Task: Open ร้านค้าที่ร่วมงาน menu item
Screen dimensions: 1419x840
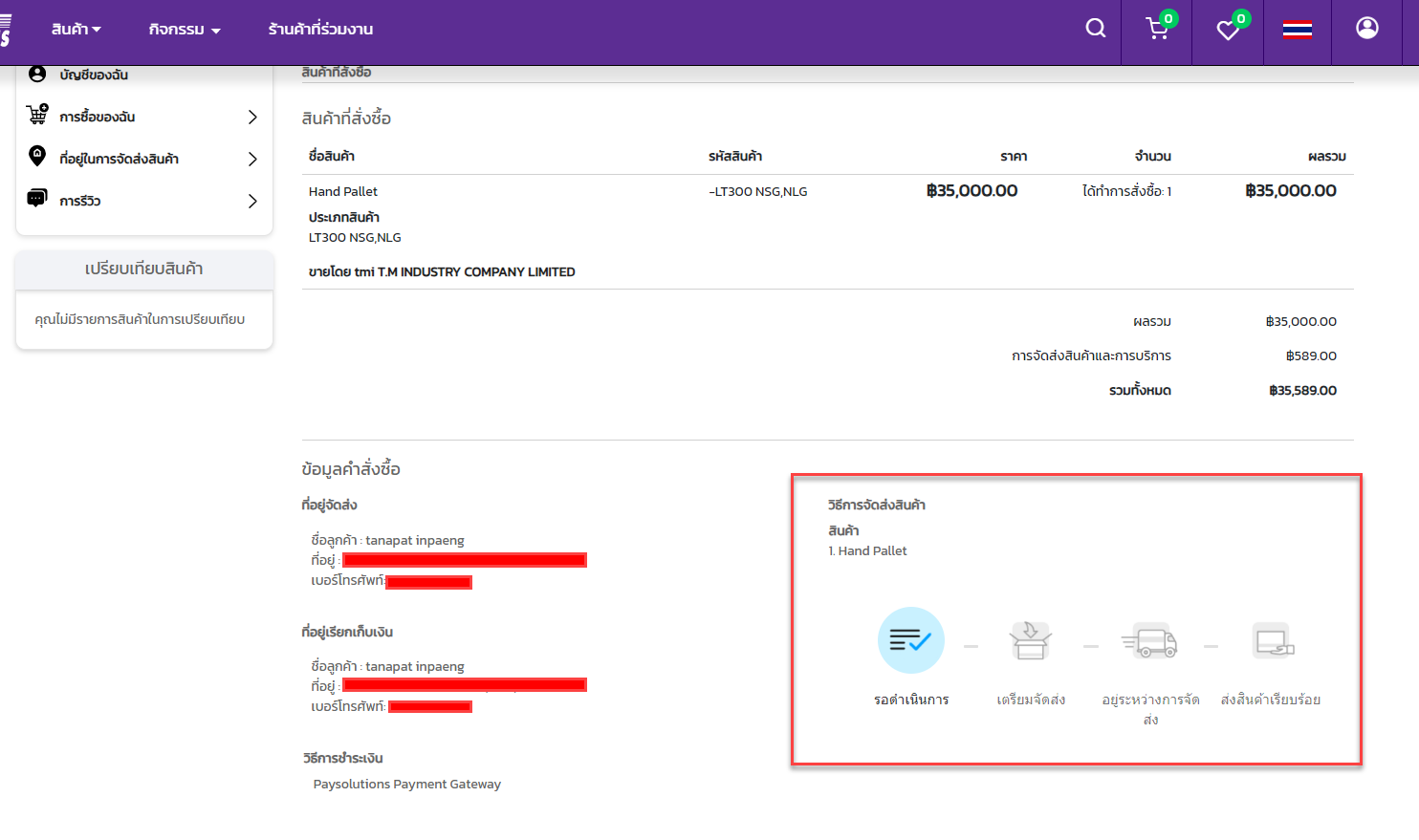Action: [320, 30]
